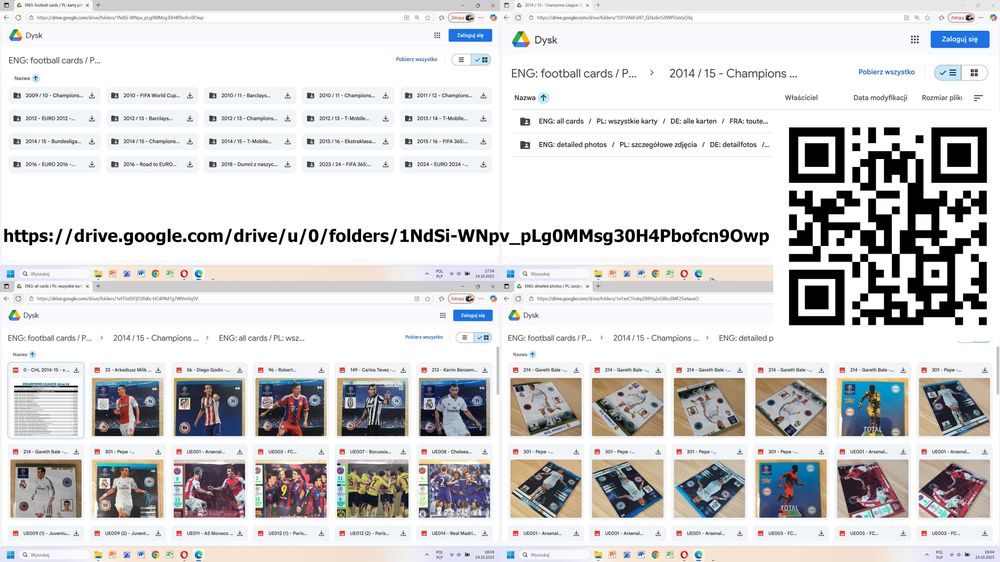Screen dimensions: 1000x562
Task: Open the 0 - CHL 2014-15 checklist thumbnail
Action: pos(46,407)
